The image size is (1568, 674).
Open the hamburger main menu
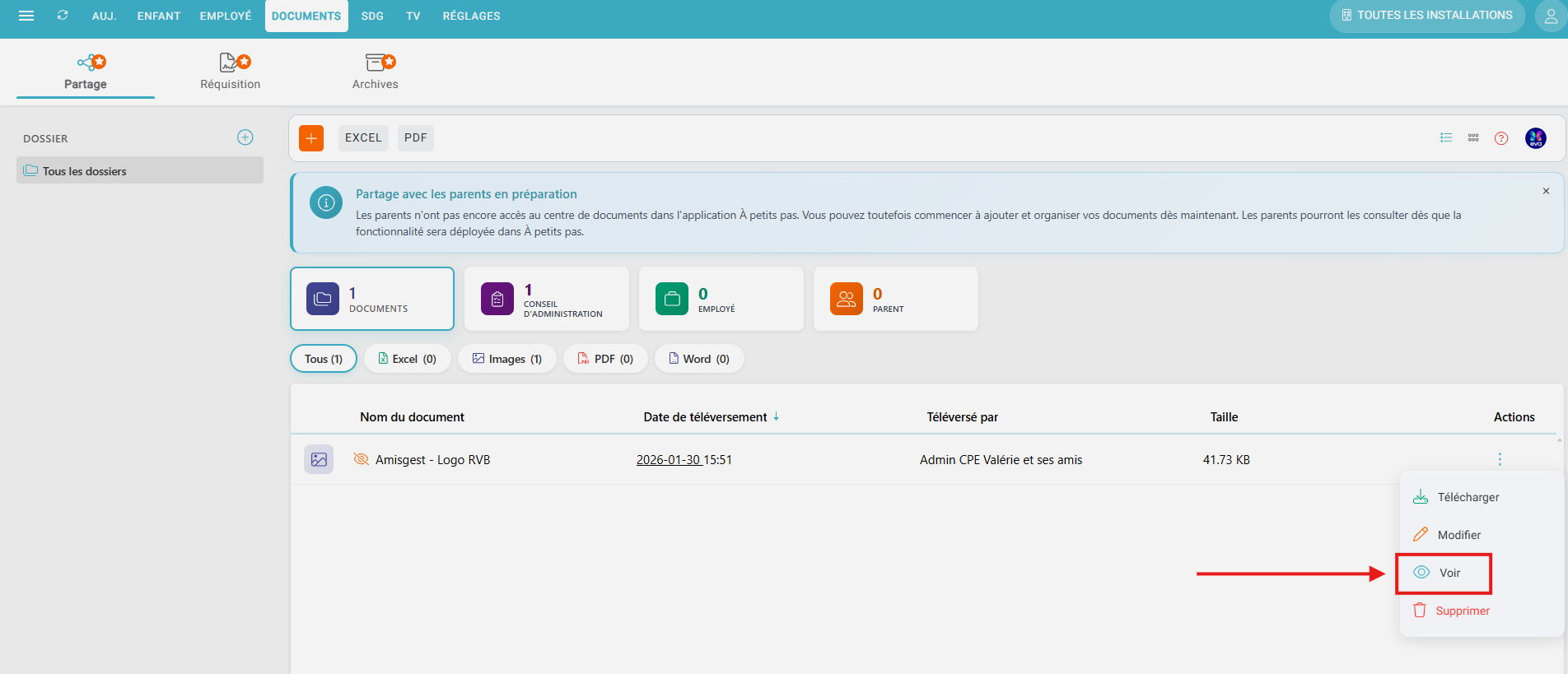tap(26, 16)
